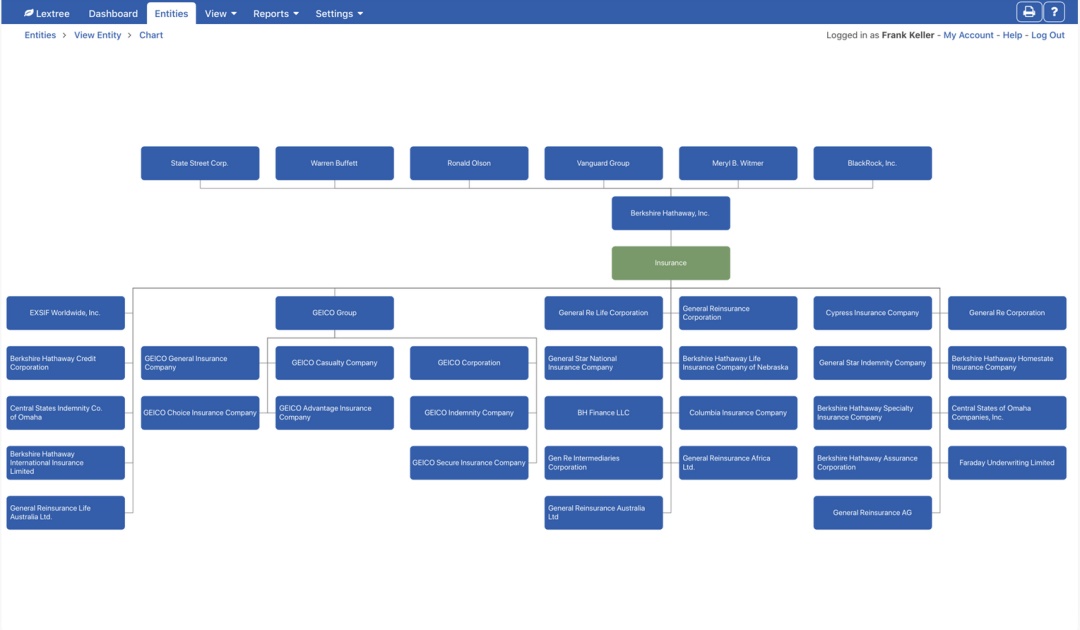Click the General Reinsurance AG node
Screen dimensions: 1080x630
coord(872,512)
